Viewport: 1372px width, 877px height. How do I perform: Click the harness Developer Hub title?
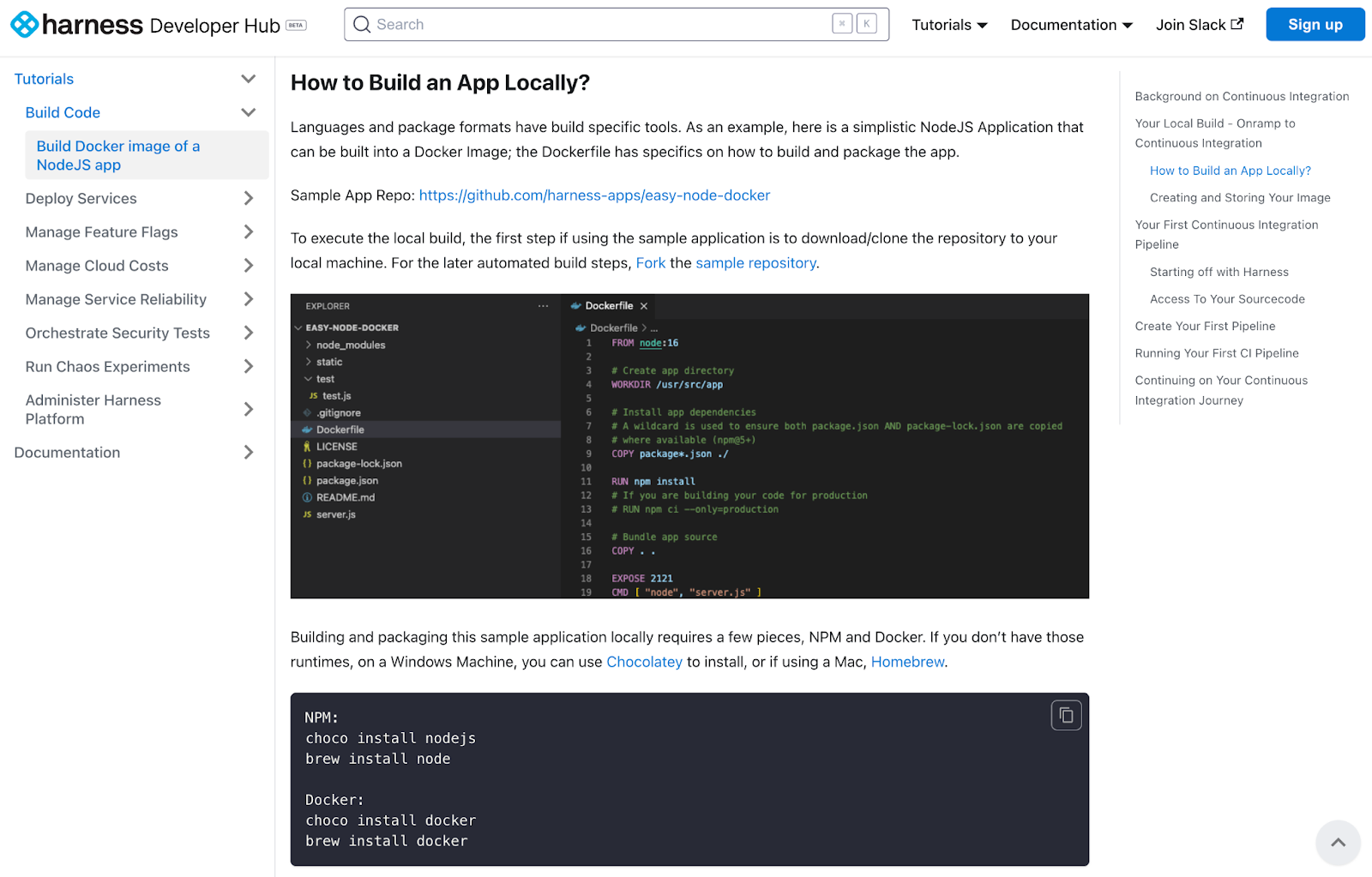pyautogui.click(x=161, y=25)
